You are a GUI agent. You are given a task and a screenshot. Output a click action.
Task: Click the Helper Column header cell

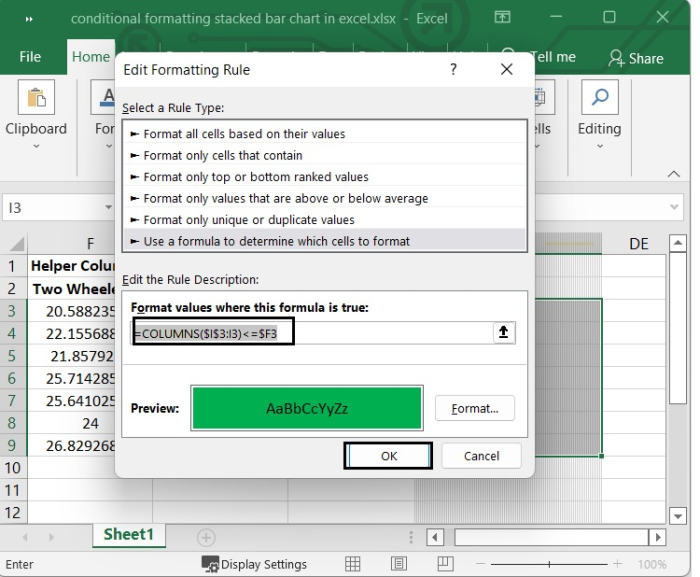pos(71,266)
